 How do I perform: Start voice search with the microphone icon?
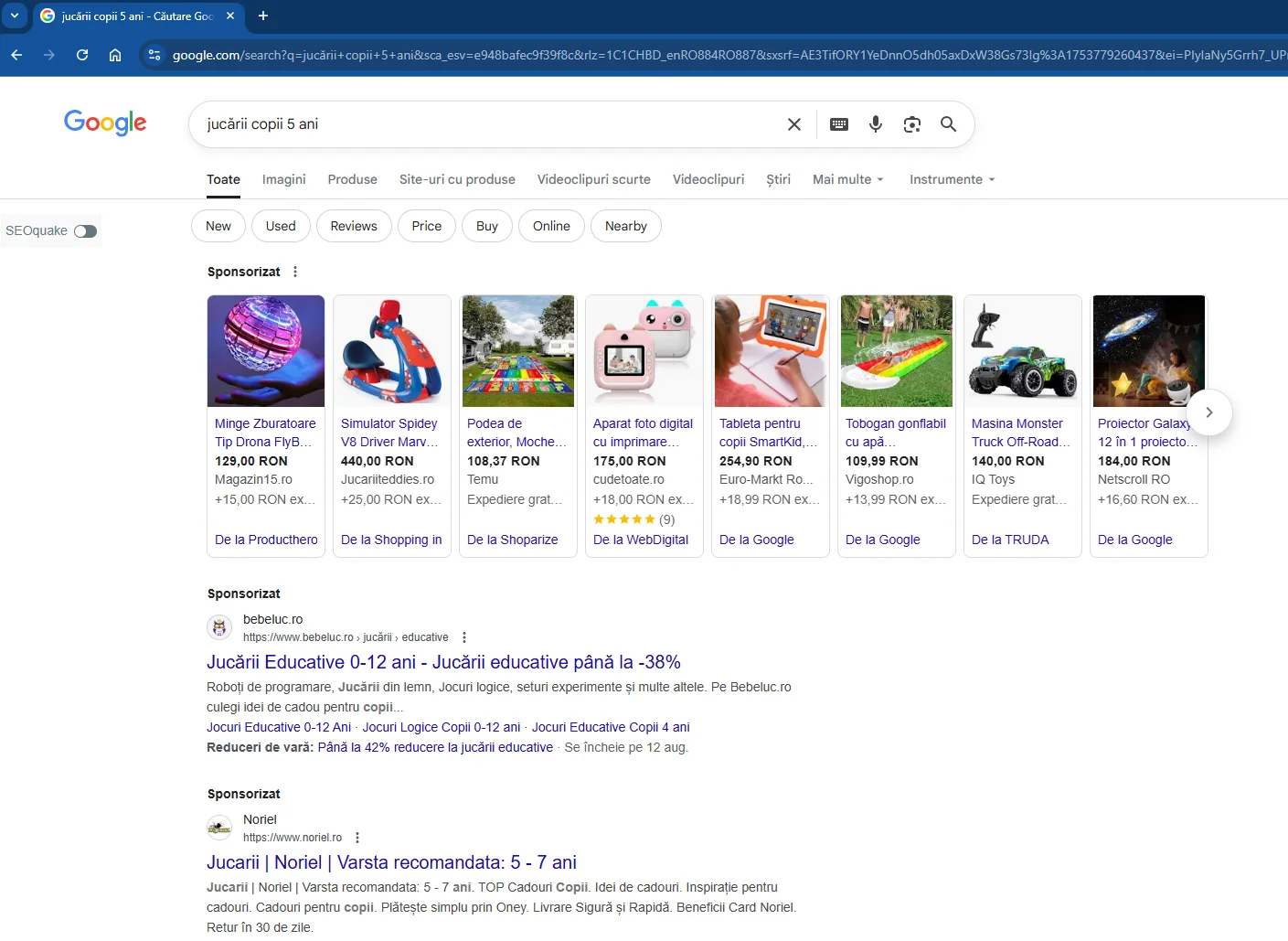(x=875, y=124)
